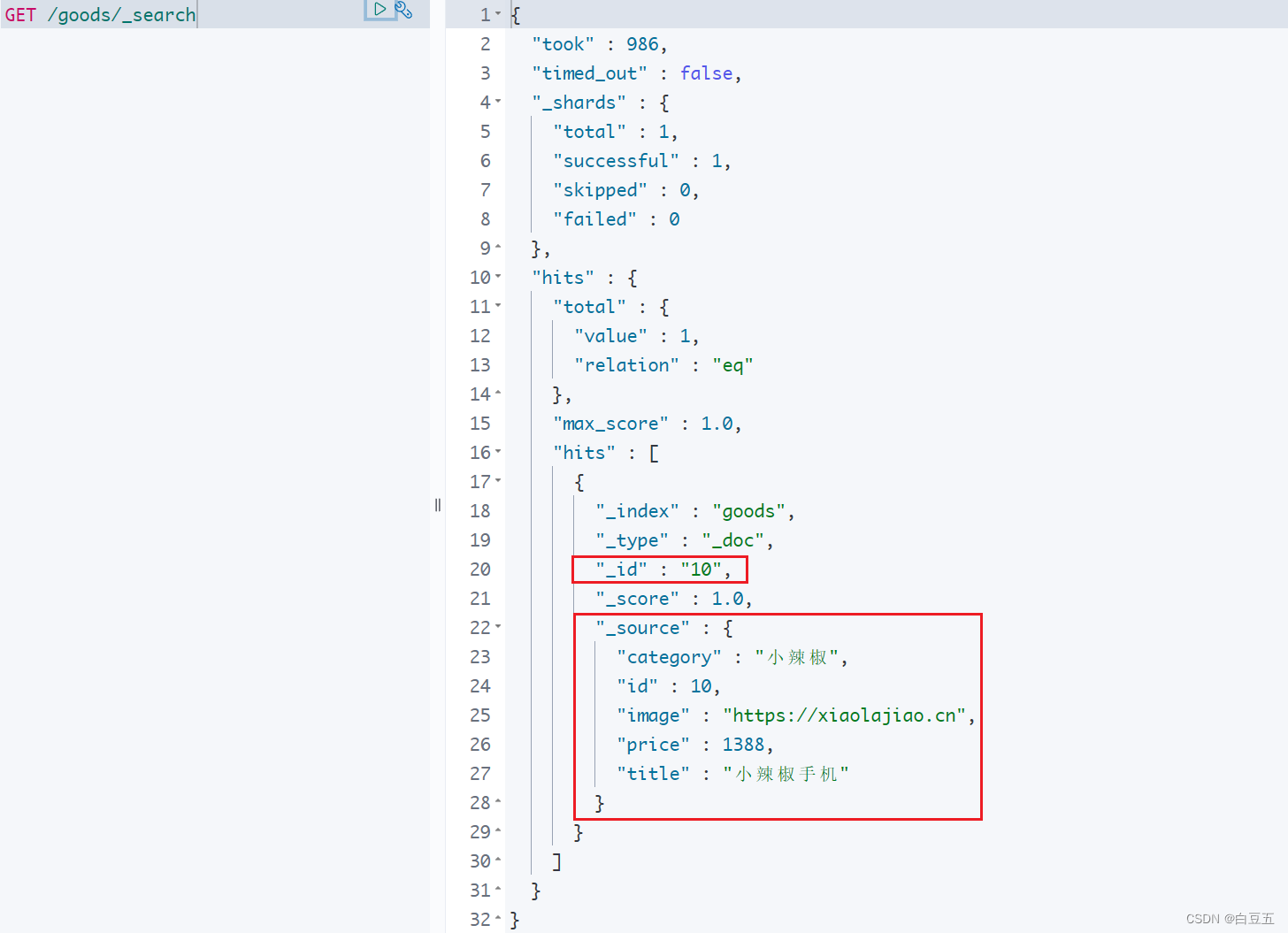This screenshot has width=1288, height=933.
Task: Click the https://xiaolajiao.cn image URL
Action: point(844,715)
